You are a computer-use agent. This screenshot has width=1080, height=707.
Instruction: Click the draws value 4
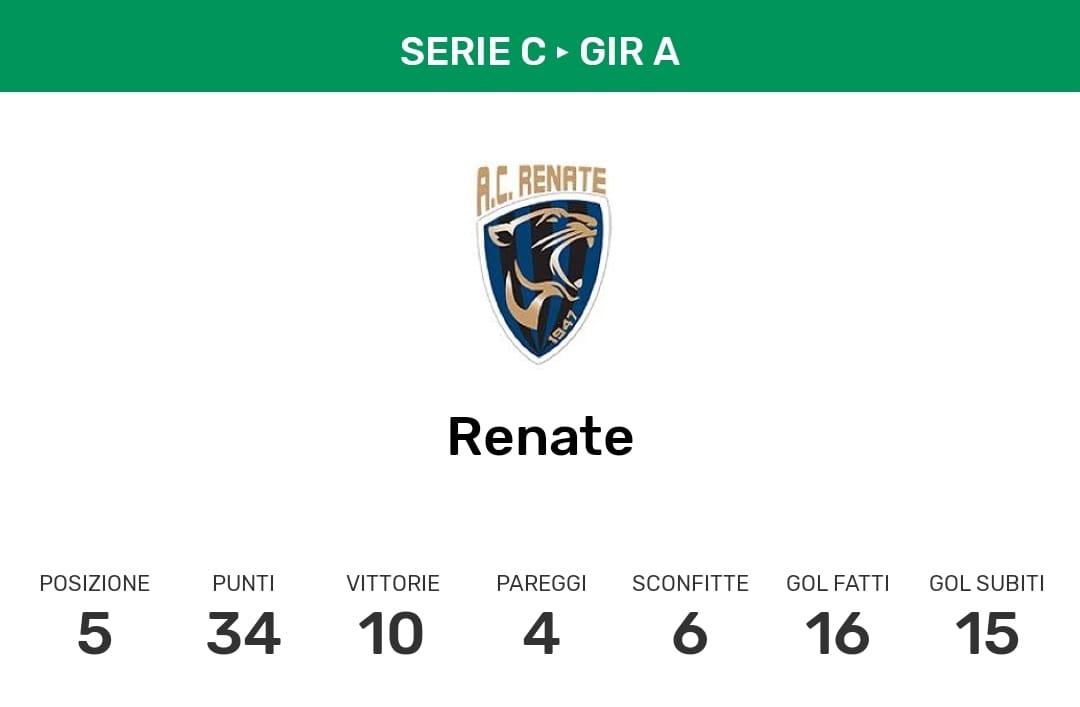click(541, 633)
